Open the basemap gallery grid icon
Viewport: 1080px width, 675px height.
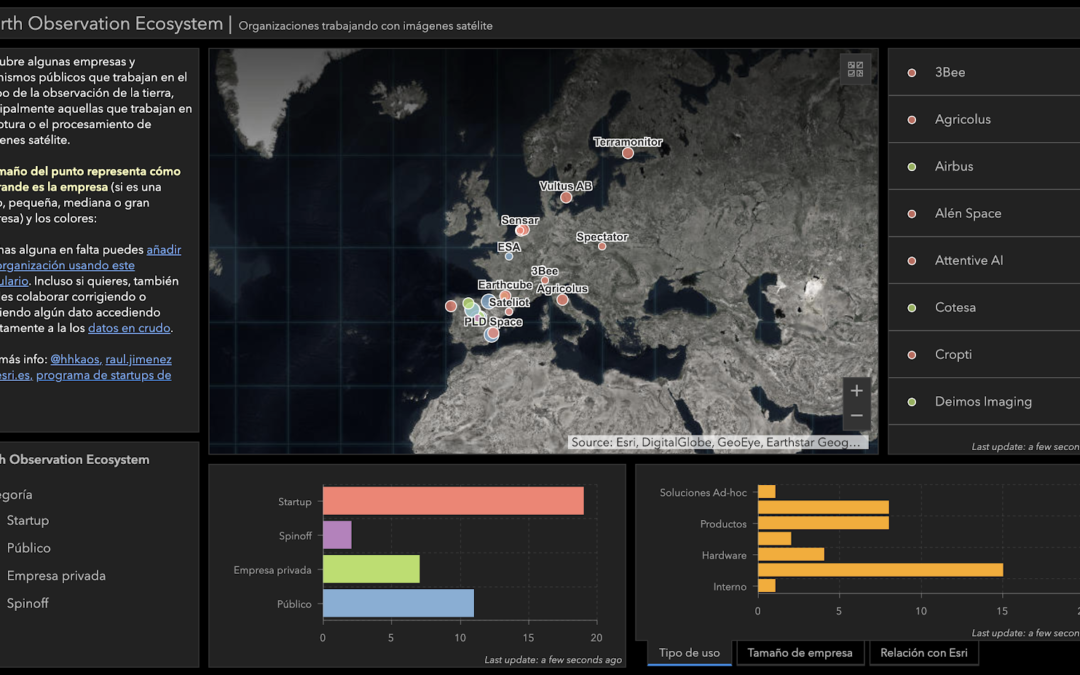855,69
